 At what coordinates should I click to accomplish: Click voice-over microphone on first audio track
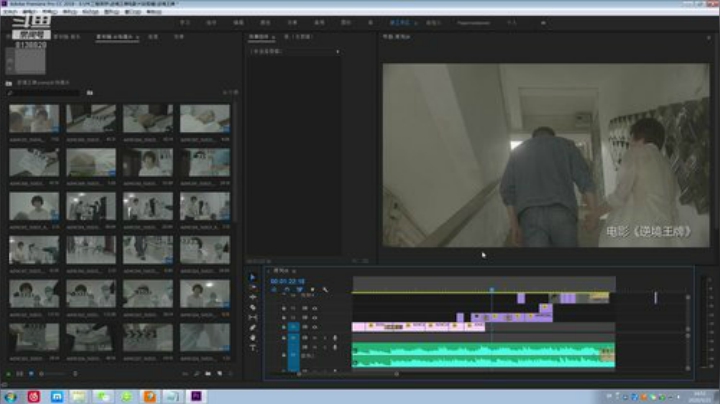(335, 338)
